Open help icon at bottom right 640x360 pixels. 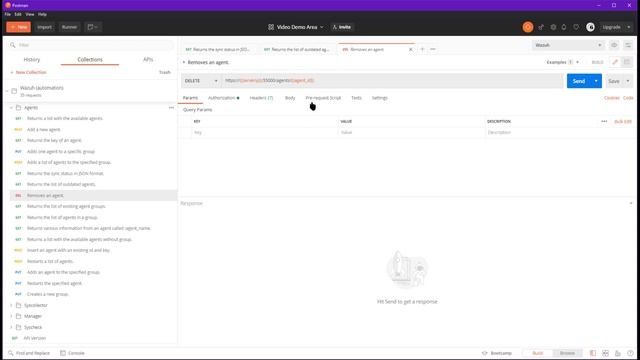[630, 353]
